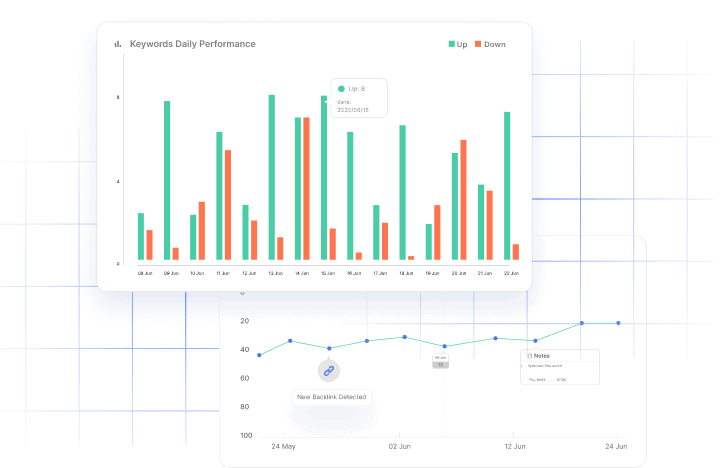Click the 12 Jun axis label on line chart
Viewport: 726px width, 468px height.
[x=515, y=446]
